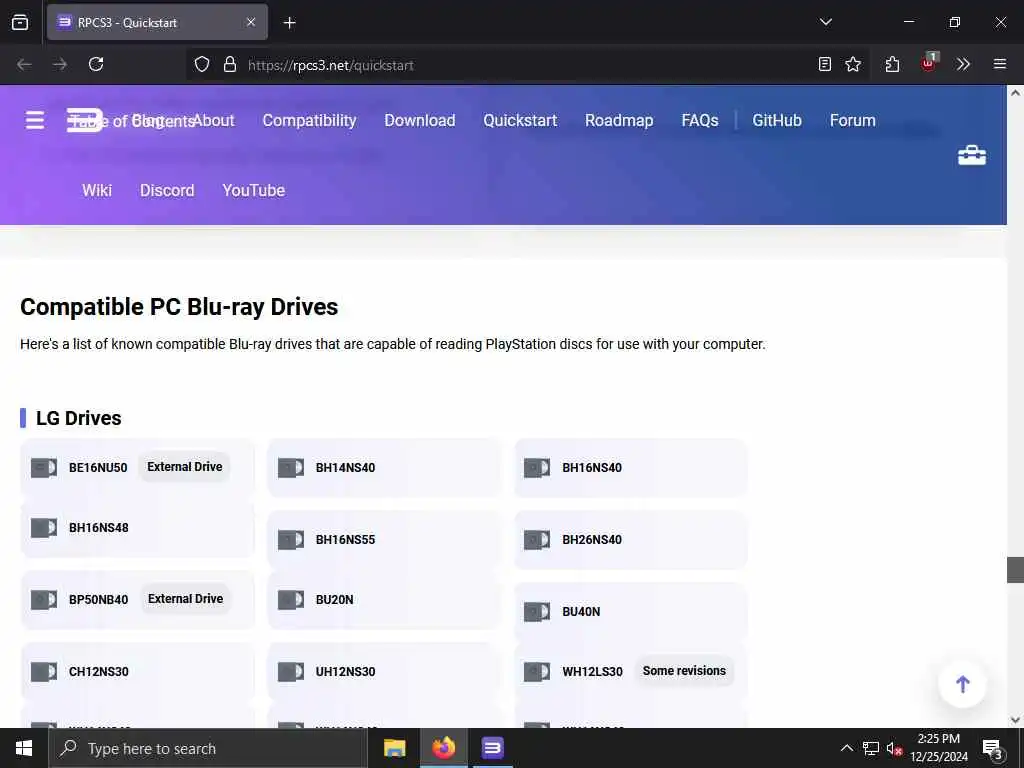
Task: Visit the GitHub link in header
Action: point(777,120)
